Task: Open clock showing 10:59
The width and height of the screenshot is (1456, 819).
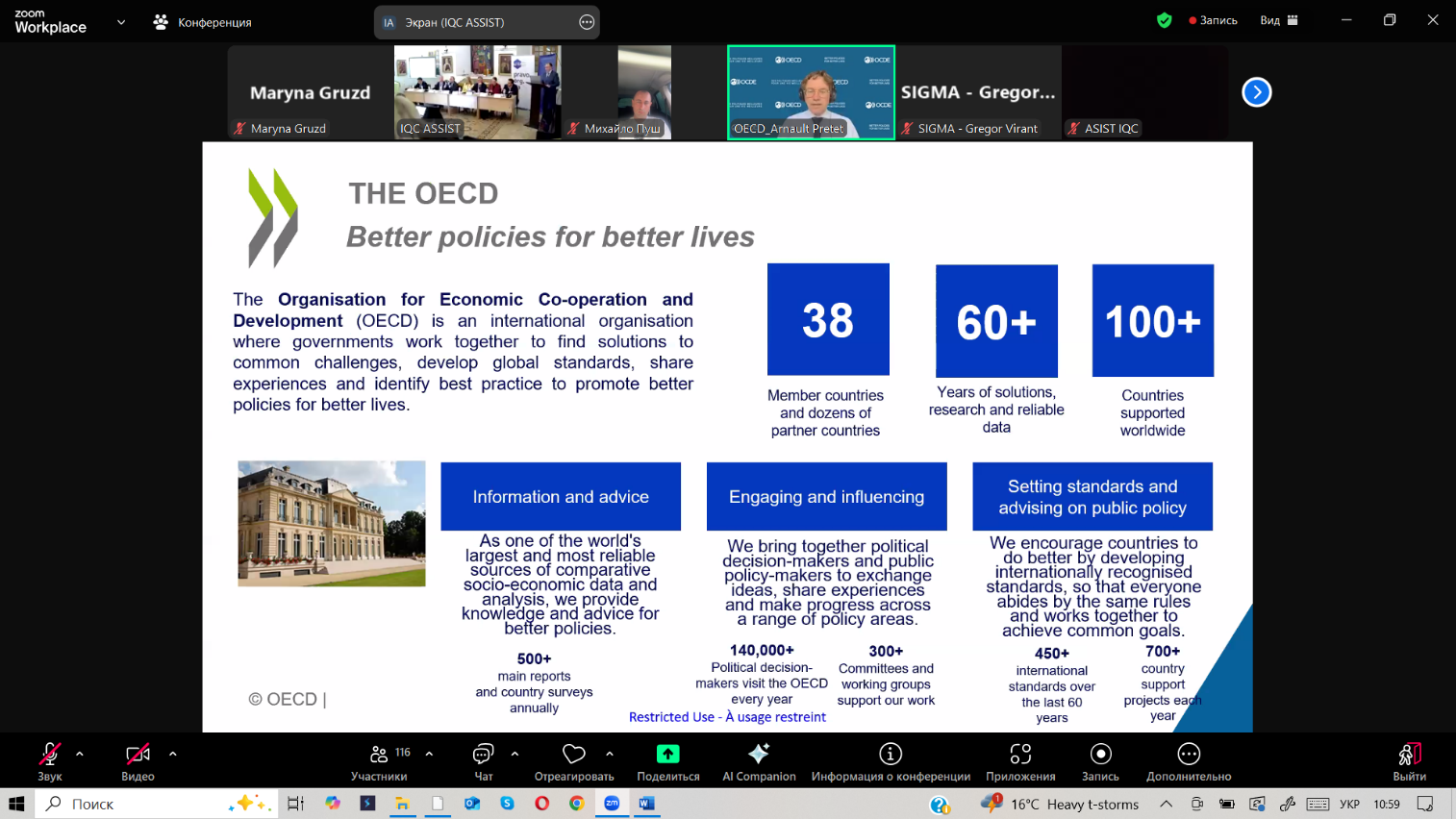Action: pyautogui.click(x=1387, y=804)
